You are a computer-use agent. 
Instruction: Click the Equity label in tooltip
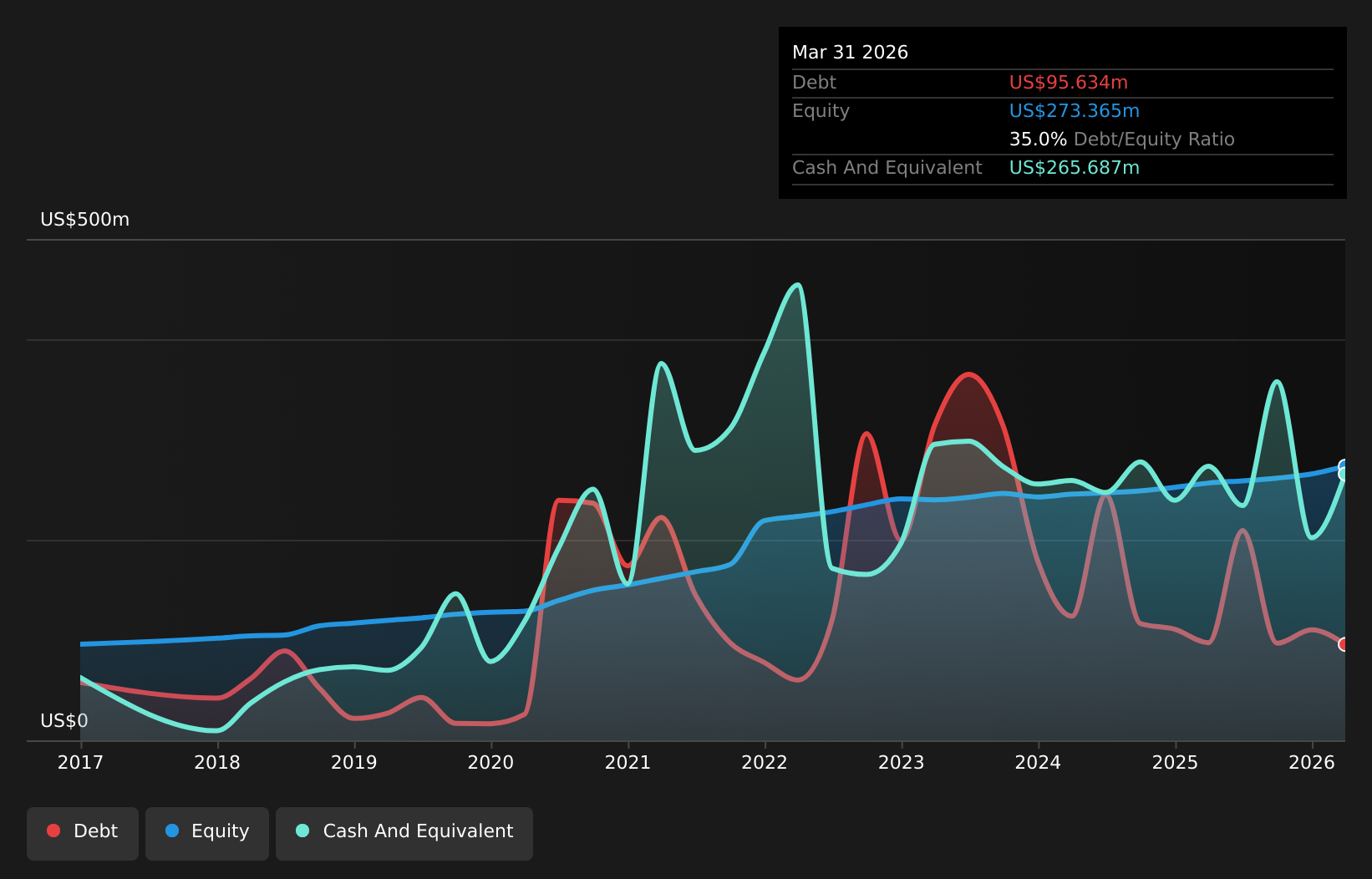(821, 111)
